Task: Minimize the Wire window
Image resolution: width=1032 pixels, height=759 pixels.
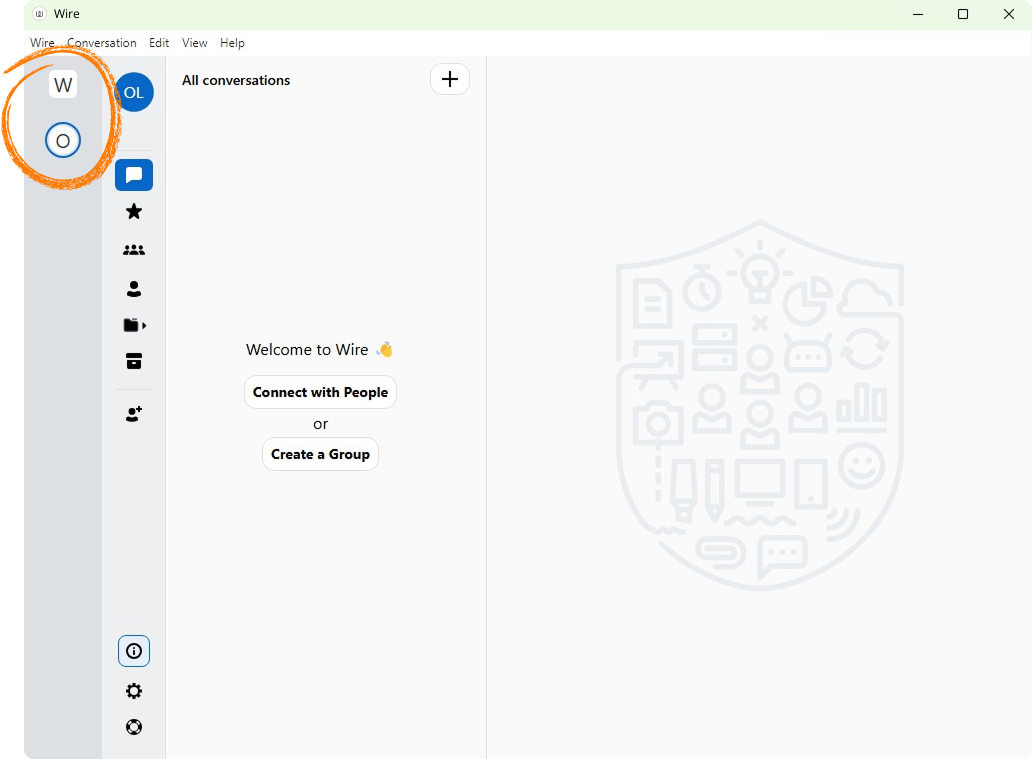Action: point(918,14)
